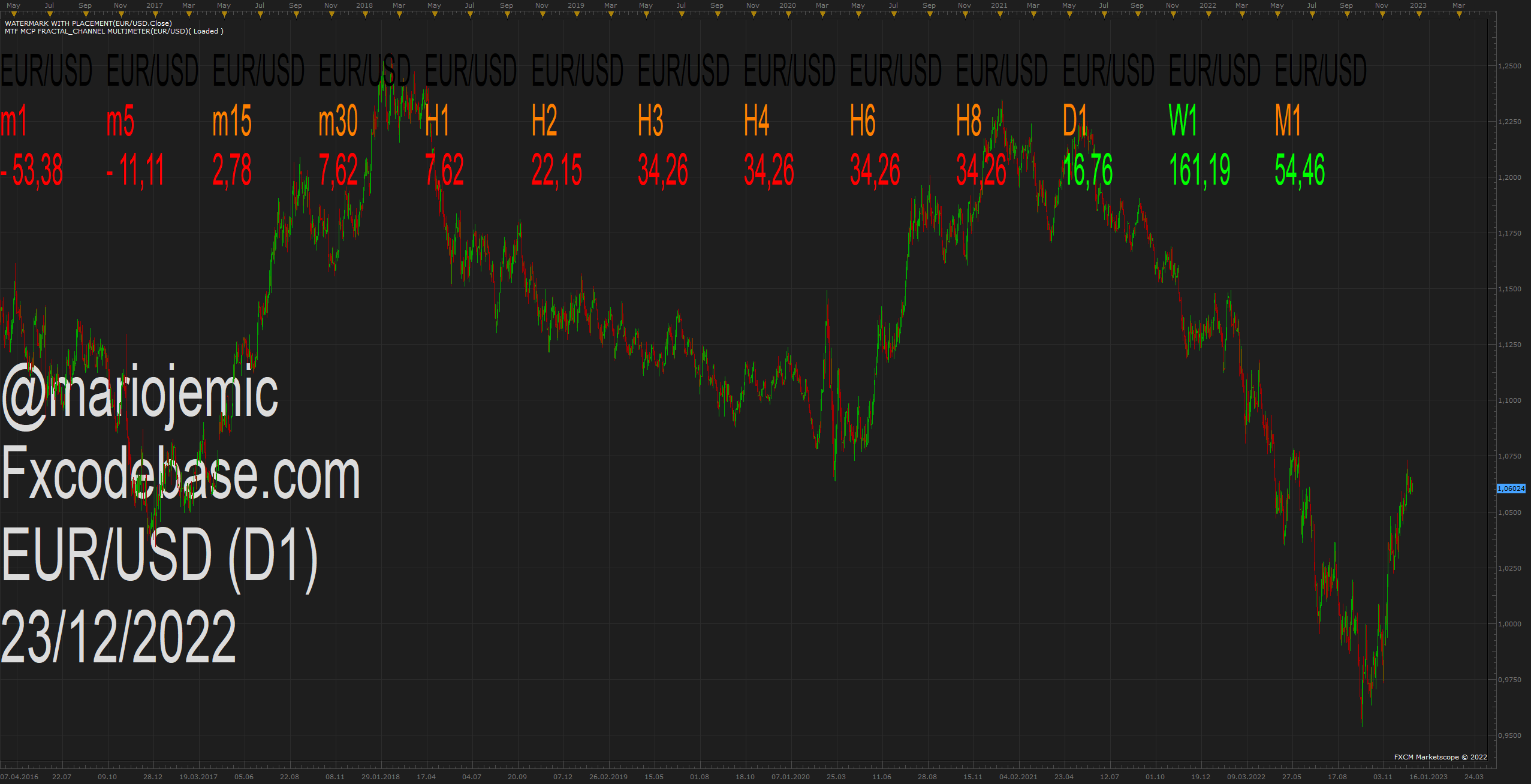The image size is (1531, 784).
Task: Click the -11,11 multimeter value
Action: (135, 170)
